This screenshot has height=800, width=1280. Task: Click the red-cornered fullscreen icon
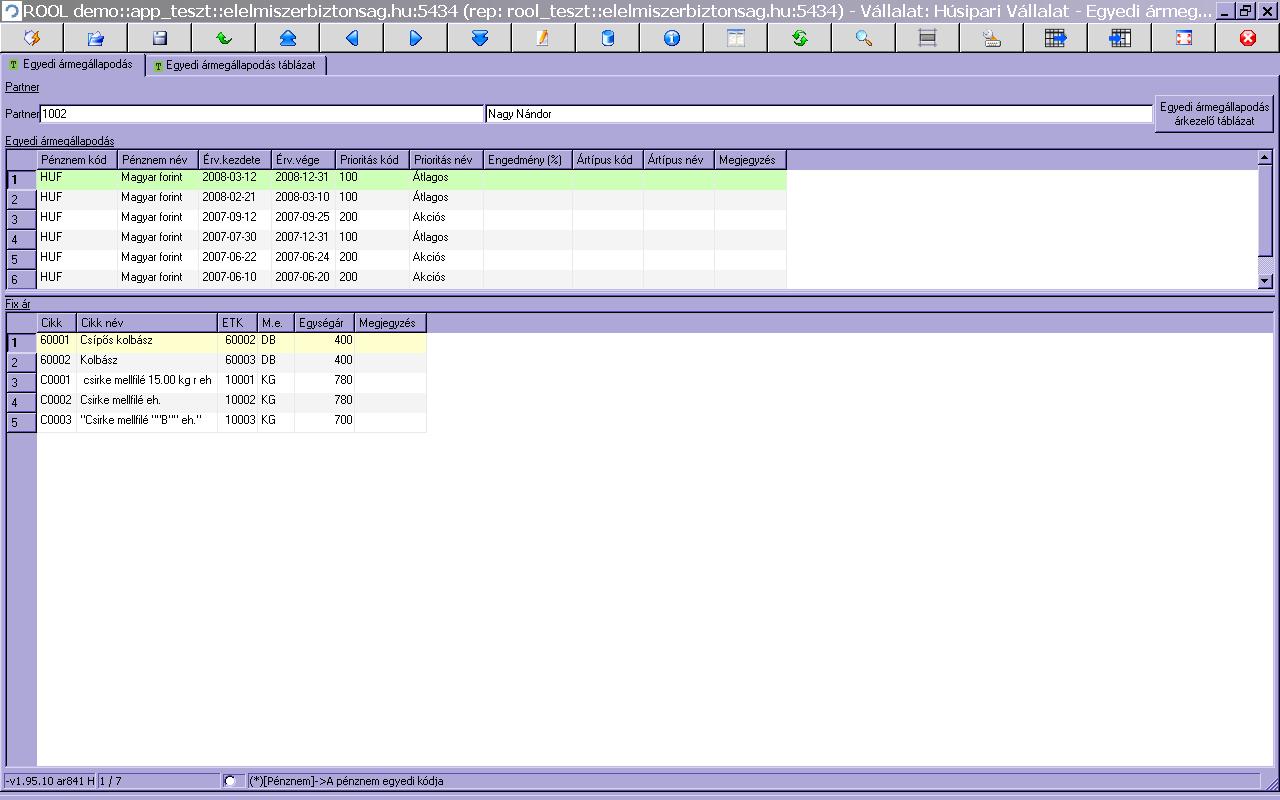click(x=1184, y=38)
